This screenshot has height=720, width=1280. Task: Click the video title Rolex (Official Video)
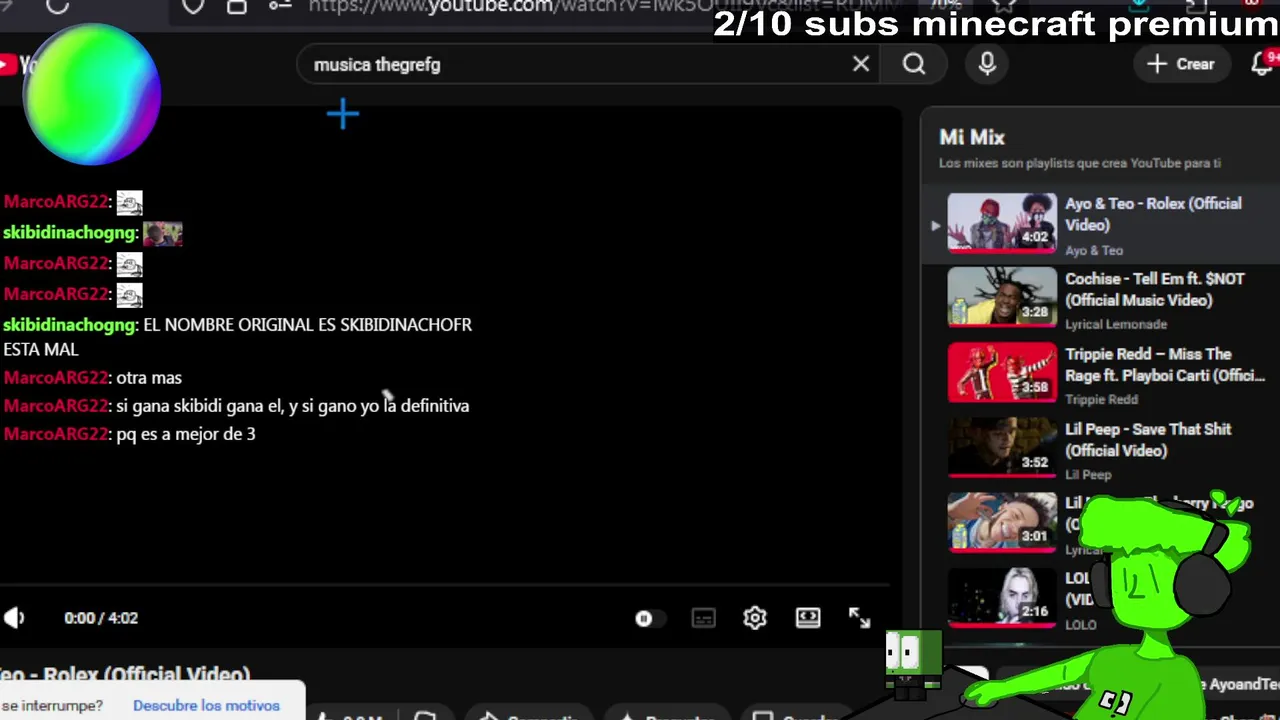[x=125, y=674]
